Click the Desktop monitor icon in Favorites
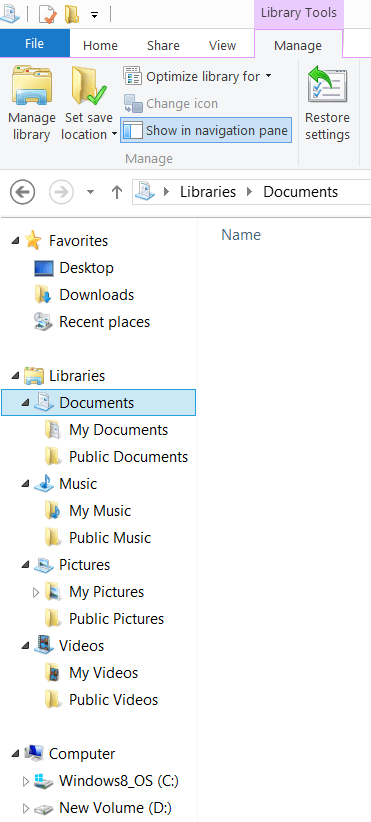 pos(44,268)
